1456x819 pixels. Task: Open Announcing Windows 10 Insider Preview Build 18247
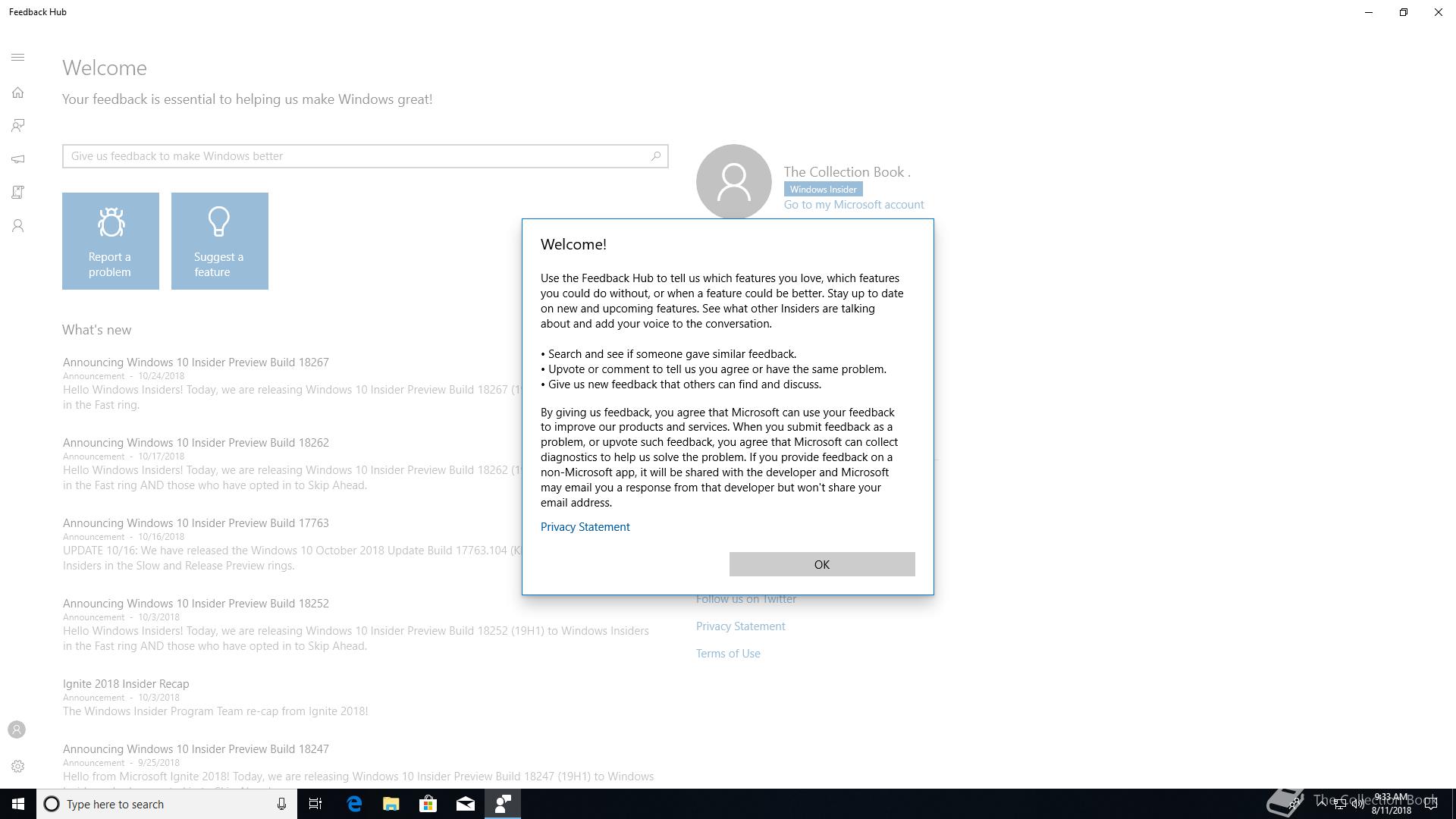coord(196,749)
